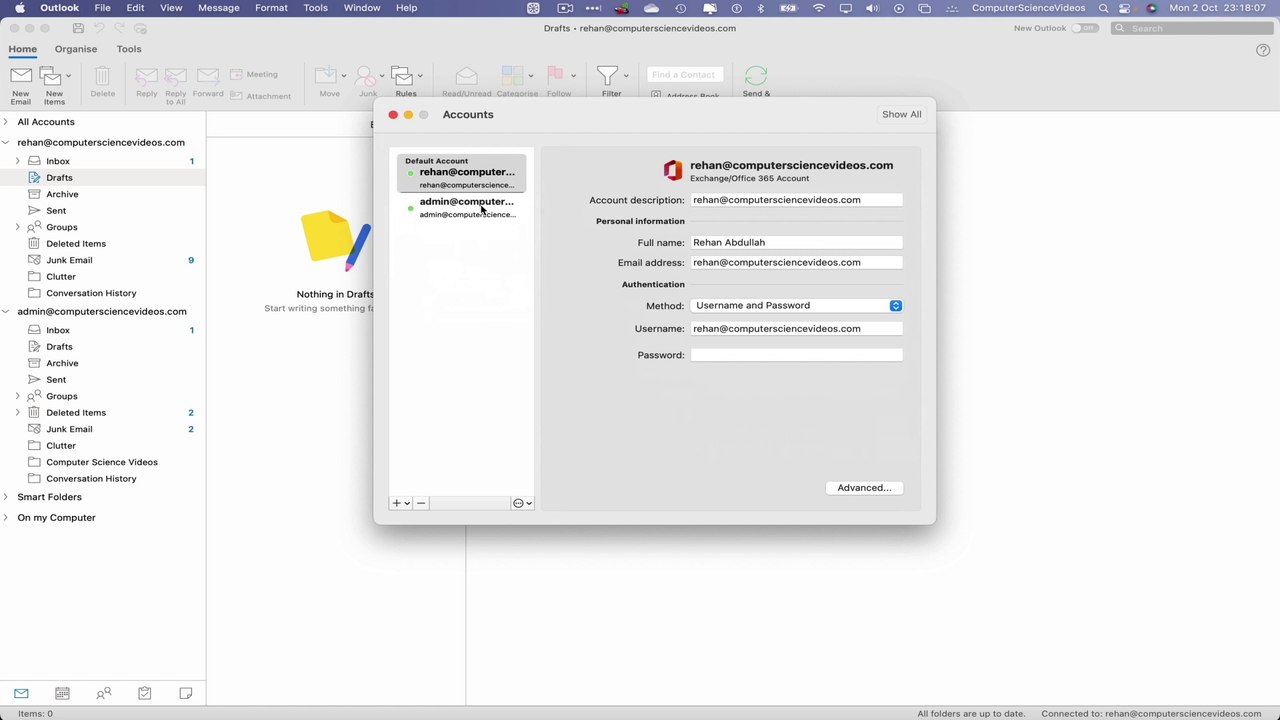Collapse the admin@computersciencevideos.com account tree
Screen dimensions: 1280x720
(x=6, y=311)
